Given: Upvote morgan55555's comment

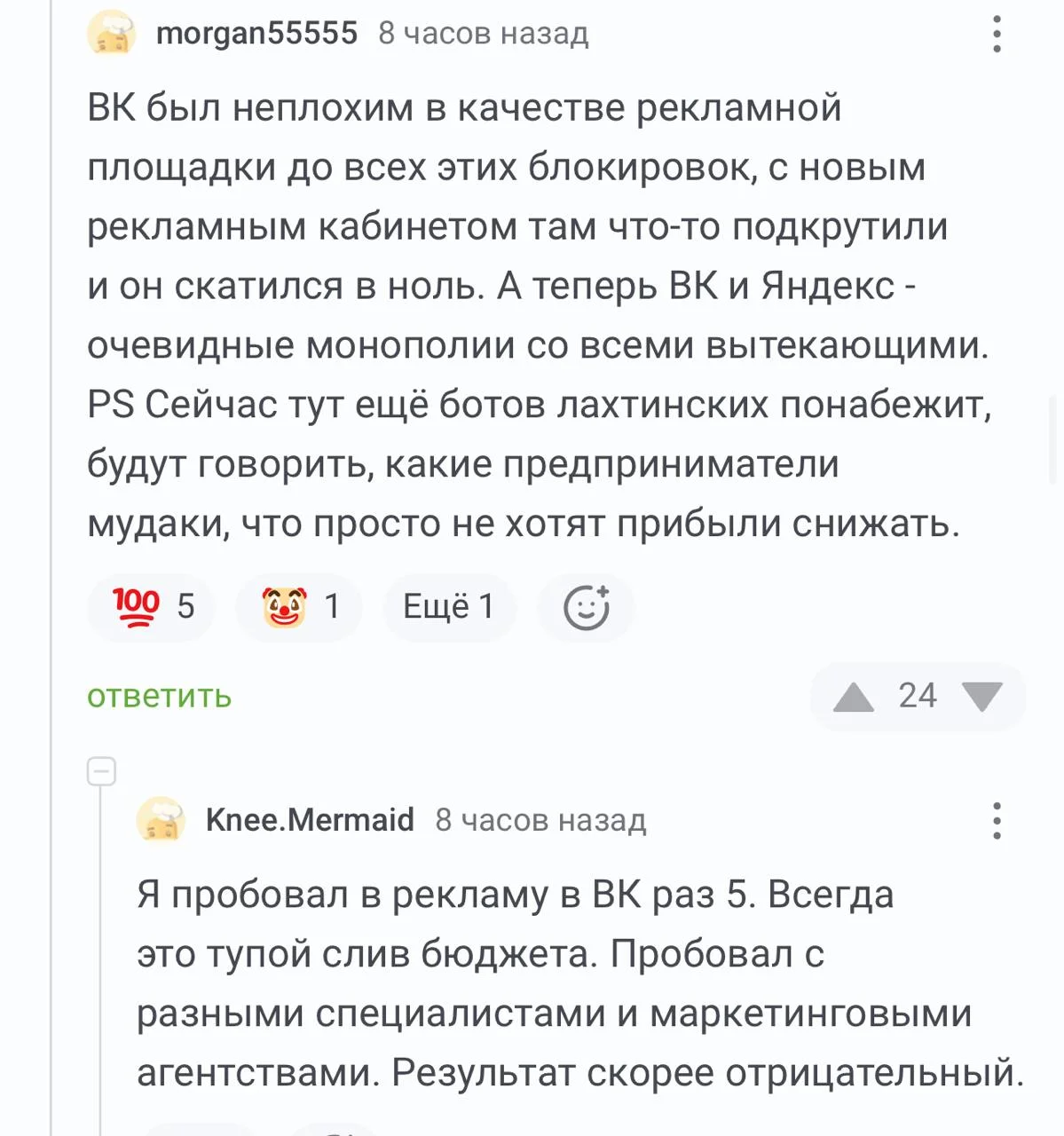Looking at the screenshot, I should tap(855, 698).
